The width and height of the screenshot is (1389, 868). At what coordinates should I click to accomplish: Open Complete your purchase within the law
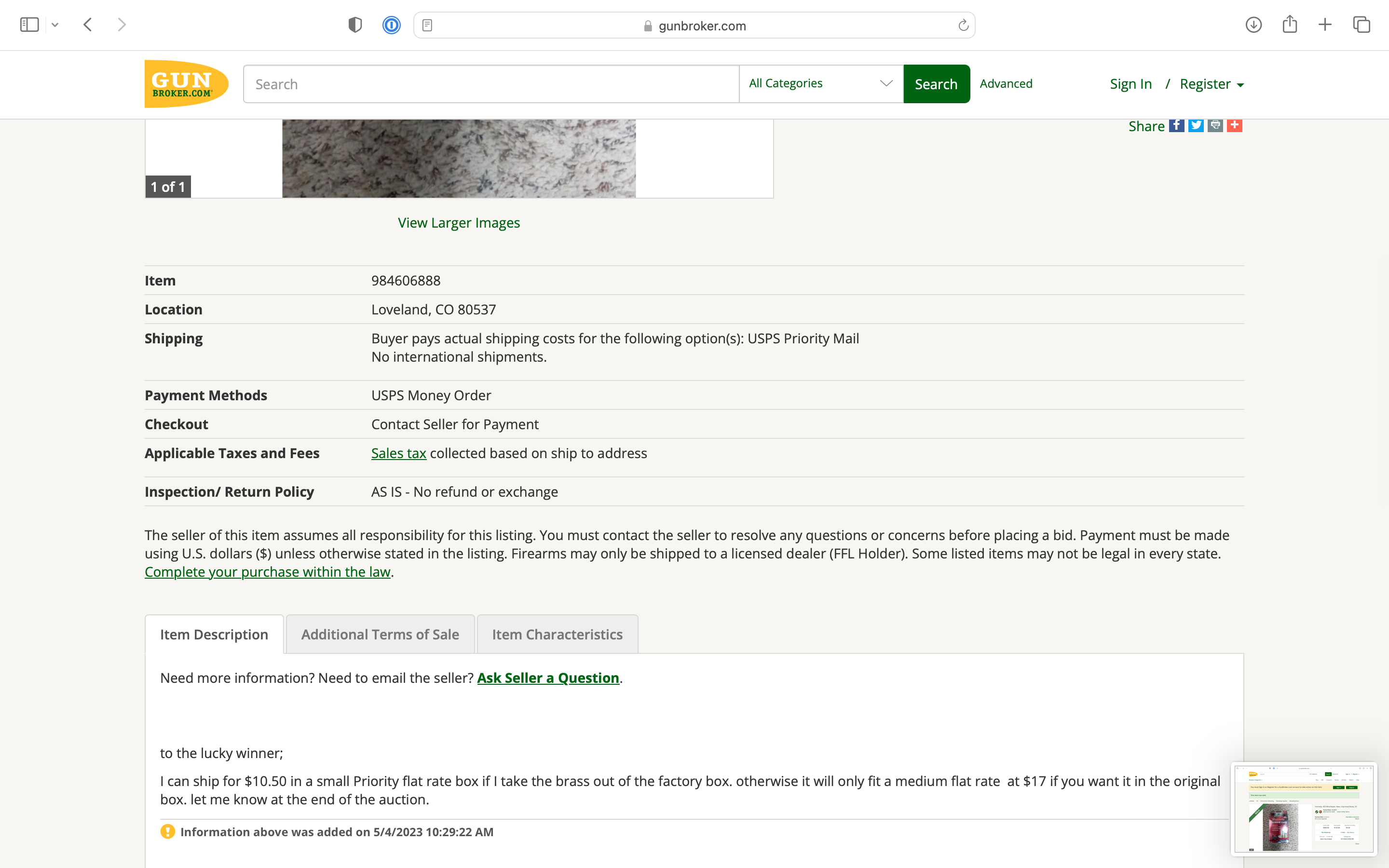268,572
